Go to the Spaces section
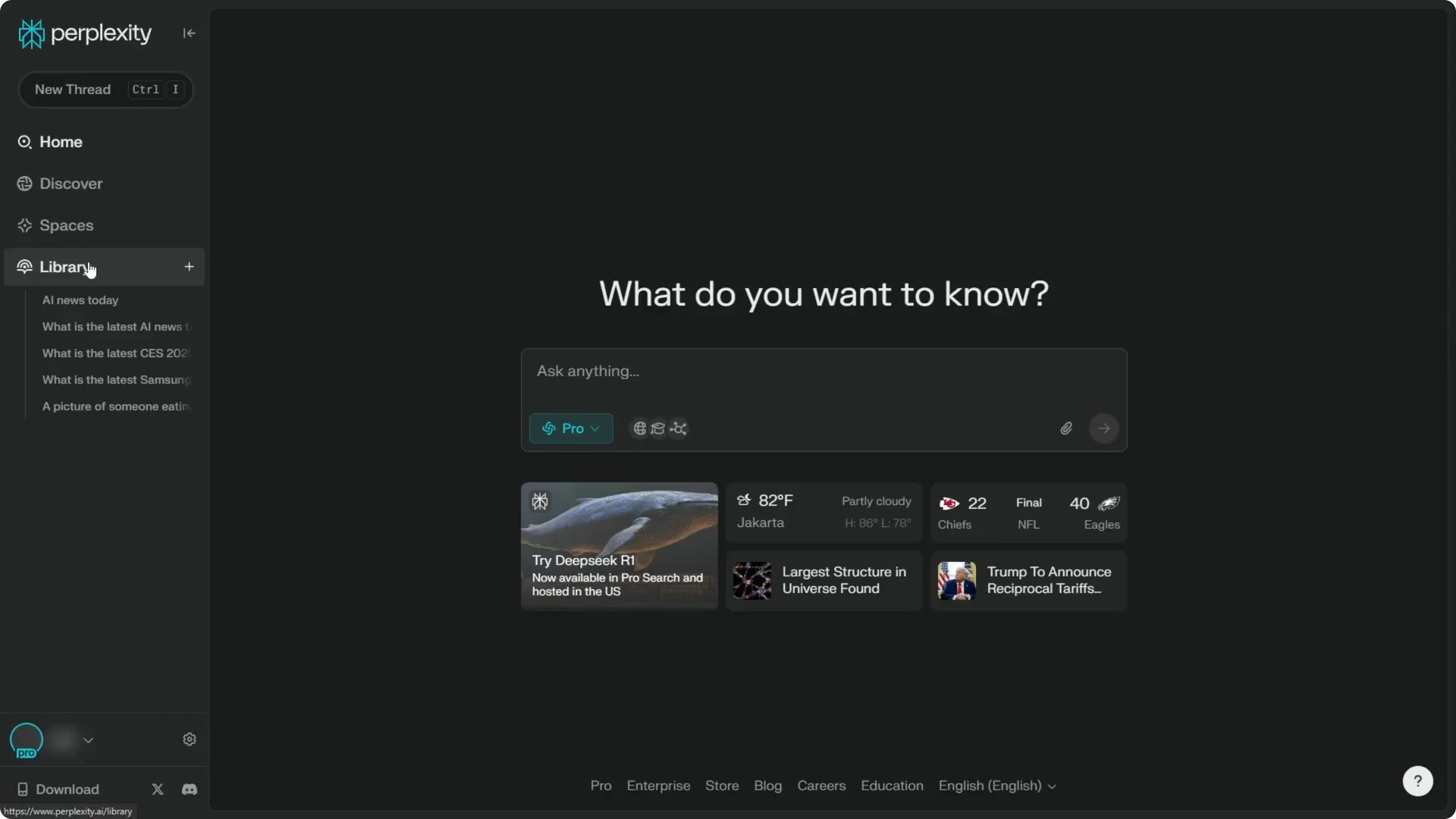The height and width of the screenshot is (819, 1456). pos(67,224)
